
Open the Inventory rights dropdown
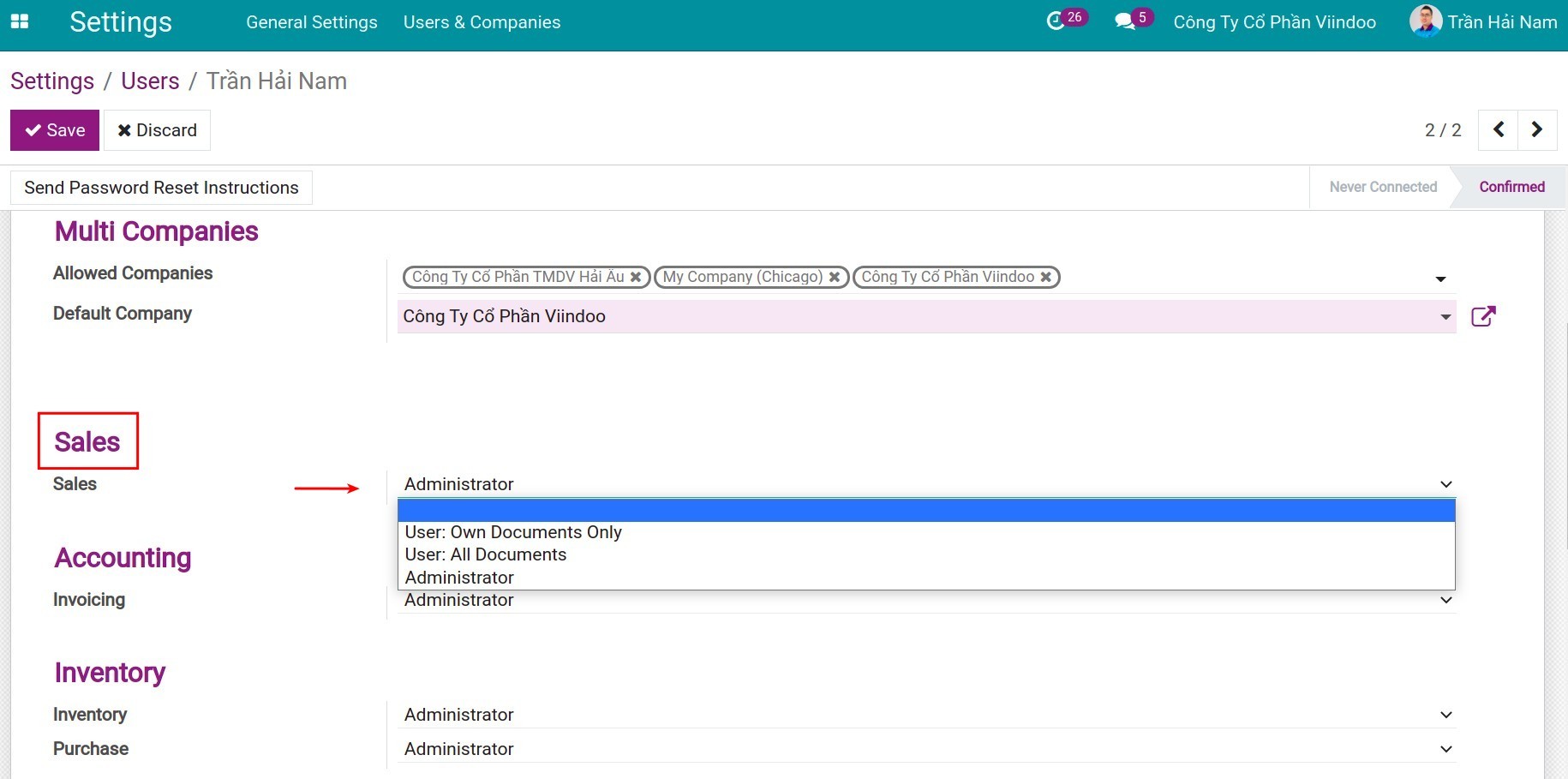(x=1446, y=714)
